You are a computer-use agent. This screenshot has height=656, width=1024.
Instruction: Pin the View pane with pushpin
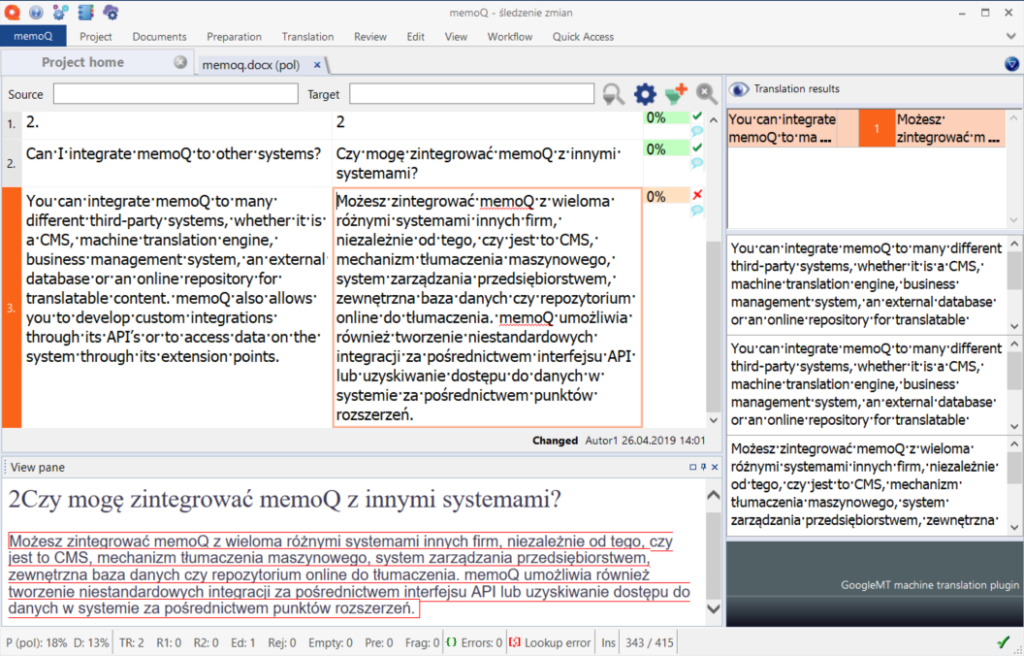[703, 467]
